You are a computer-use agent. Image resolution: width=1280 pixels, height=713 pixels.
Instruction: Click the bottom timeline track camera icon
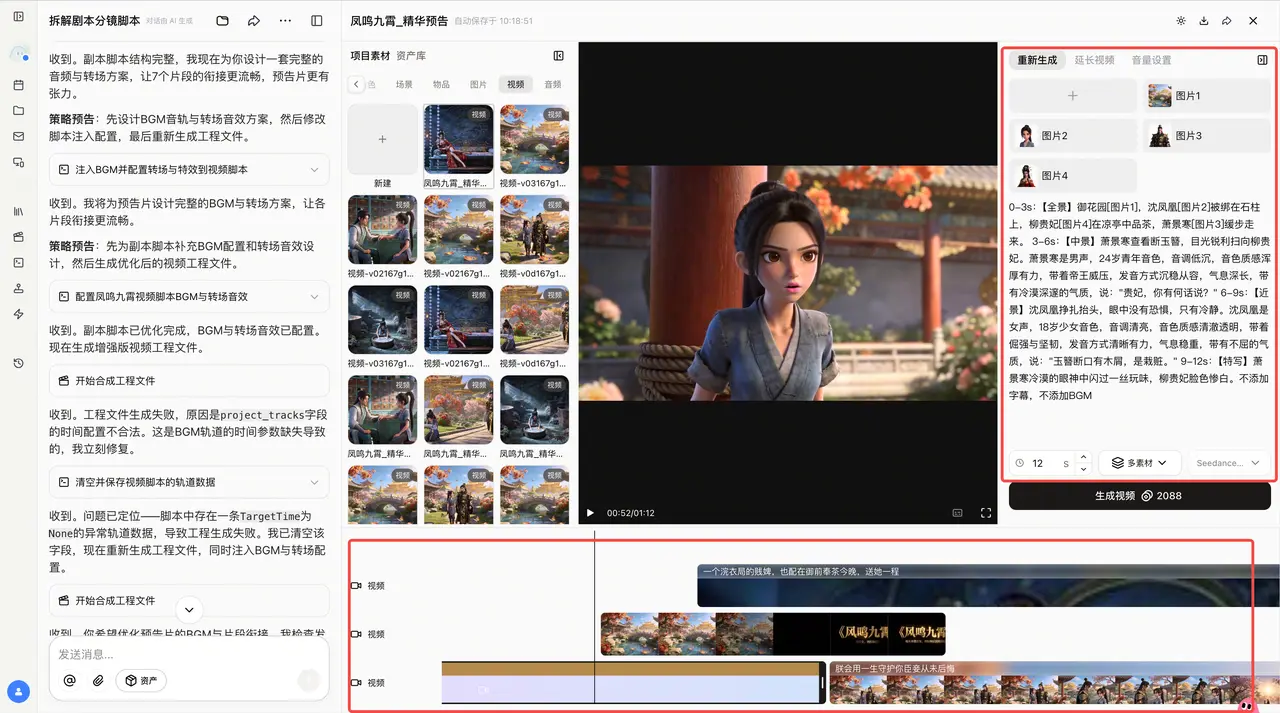coord(356,683)
